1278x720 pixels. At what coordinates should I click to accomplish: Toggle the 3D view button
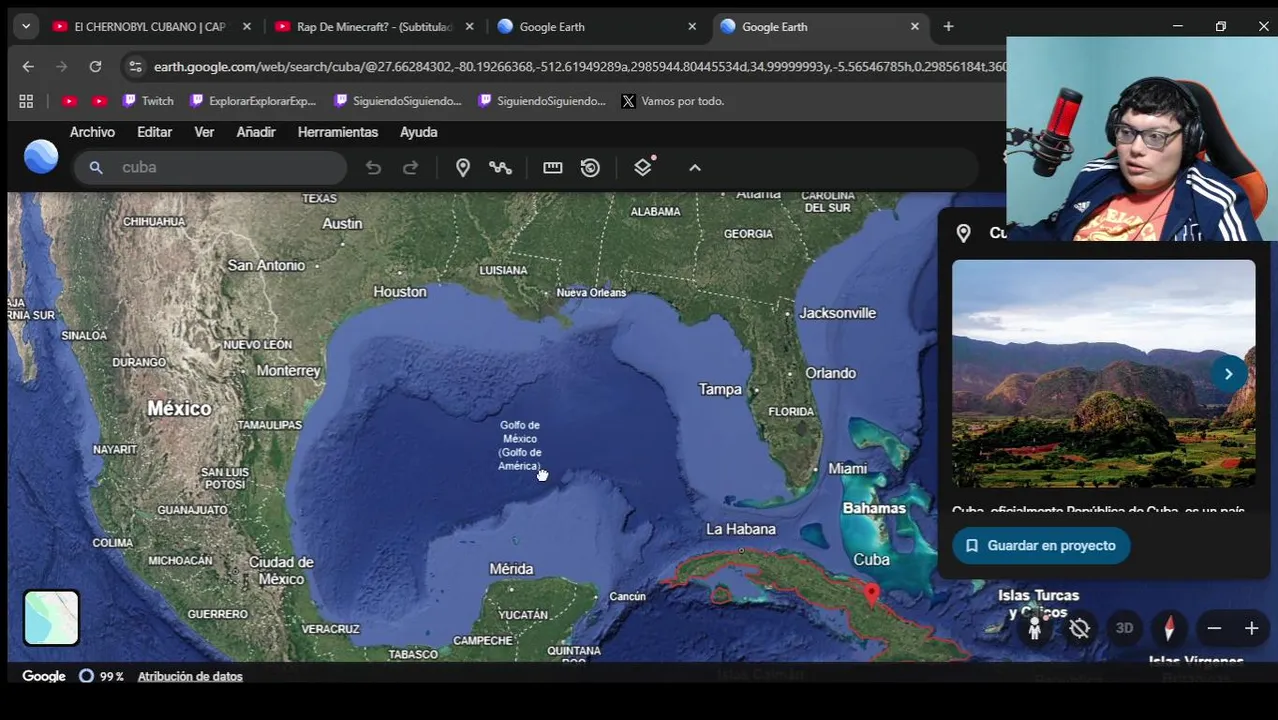click(x=1124, y=628)
